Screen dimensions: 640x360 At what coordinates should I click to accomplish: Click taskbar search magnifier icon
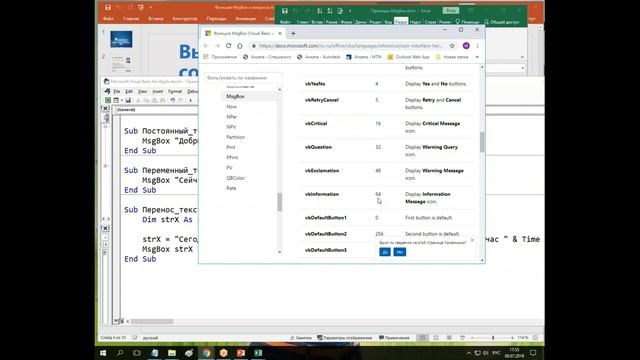(120, 353)
